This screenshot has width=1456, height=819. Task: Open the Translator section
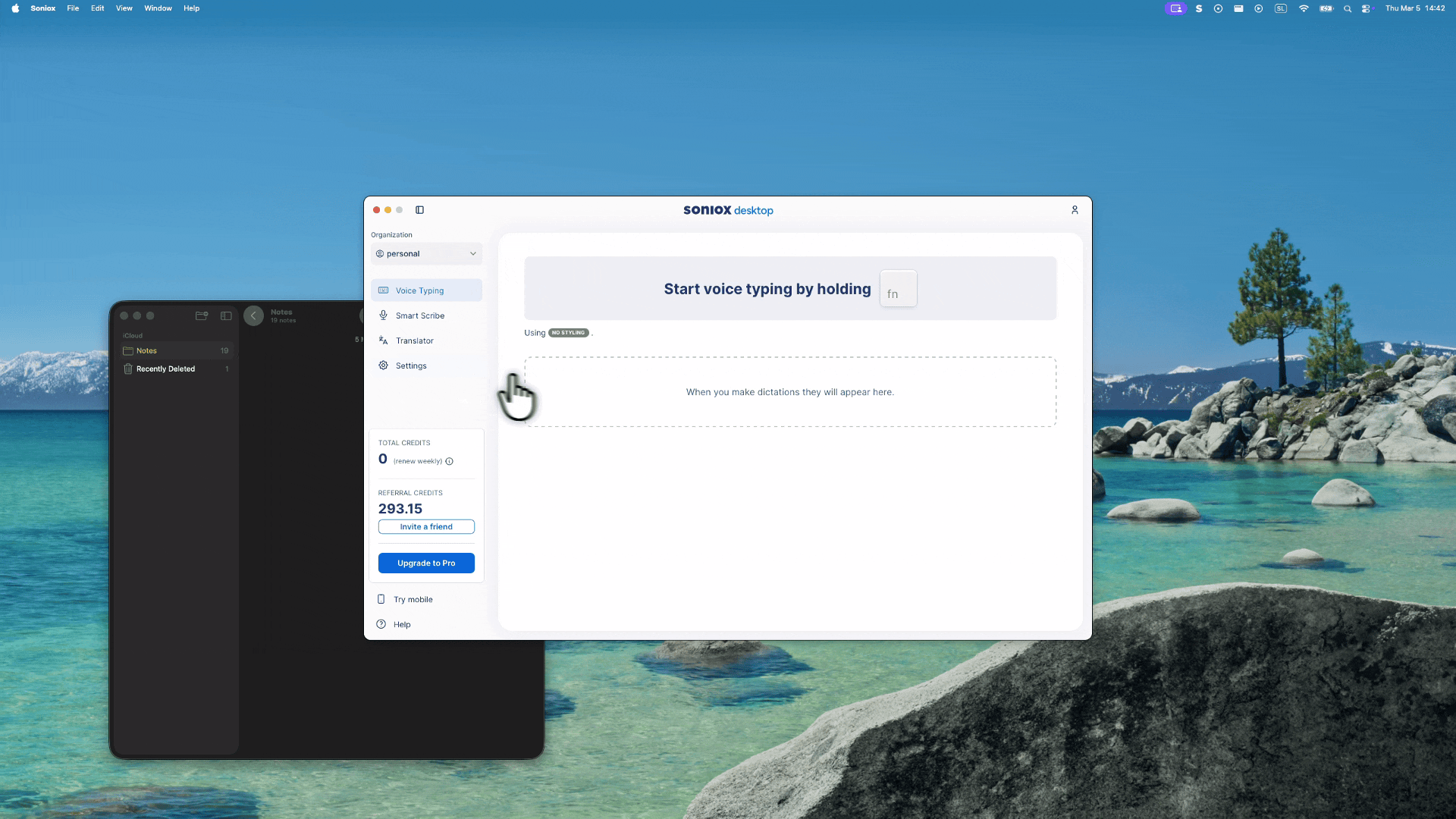click(415, 340)
